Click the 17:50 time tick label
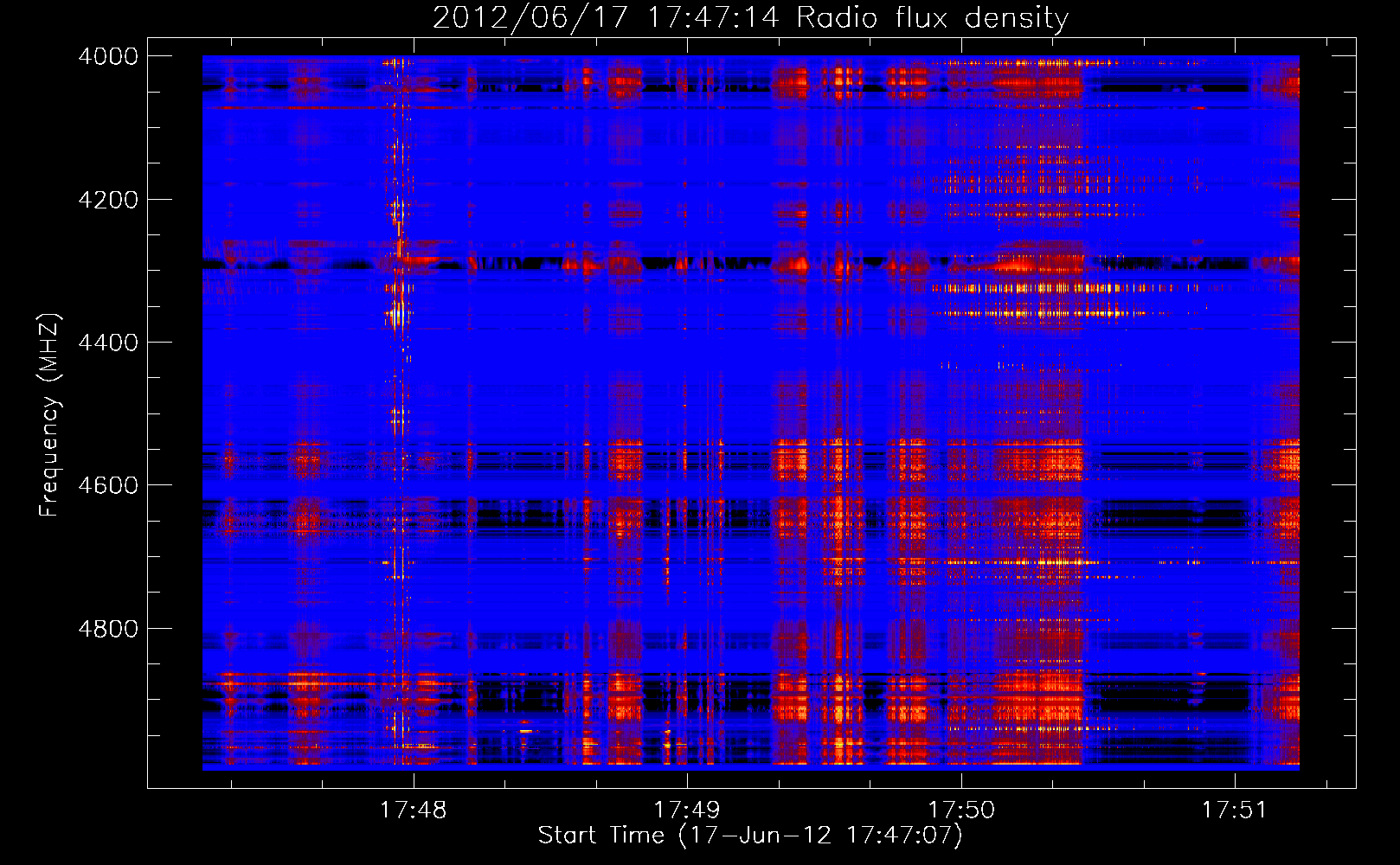The image size is (1400, 865). tap(961, 810)
